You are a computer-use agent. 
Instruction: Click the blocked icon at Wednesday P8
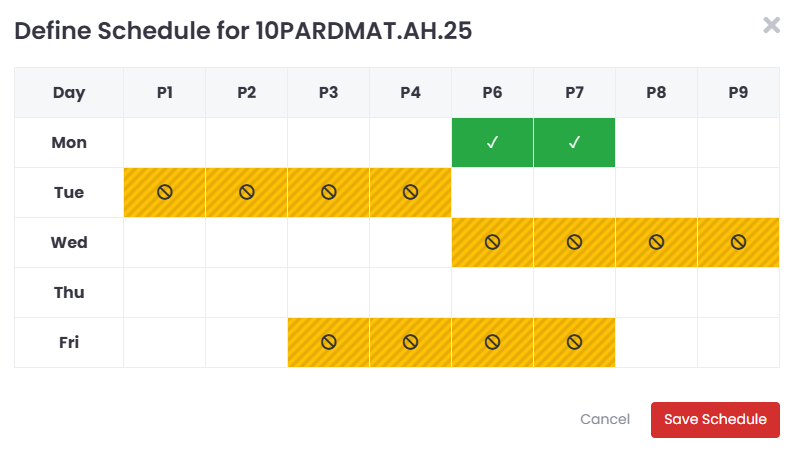pyautogui.click(x=656, y=242)
